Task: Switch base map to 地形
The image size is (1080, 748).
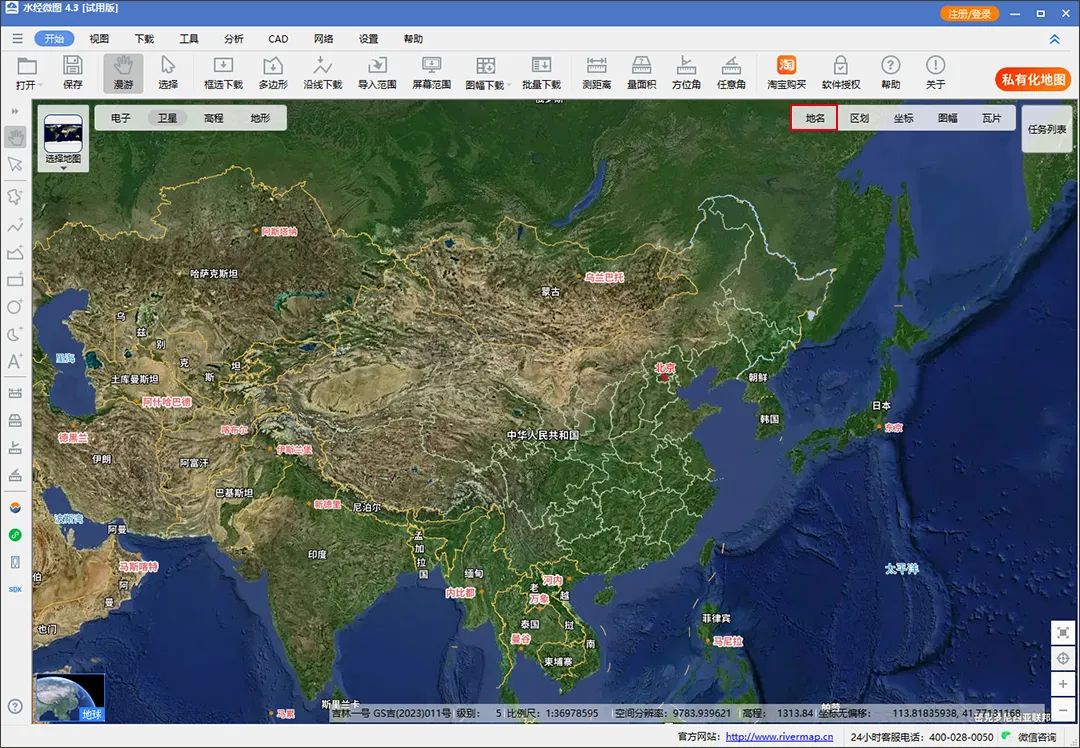Action: (260, 118)
